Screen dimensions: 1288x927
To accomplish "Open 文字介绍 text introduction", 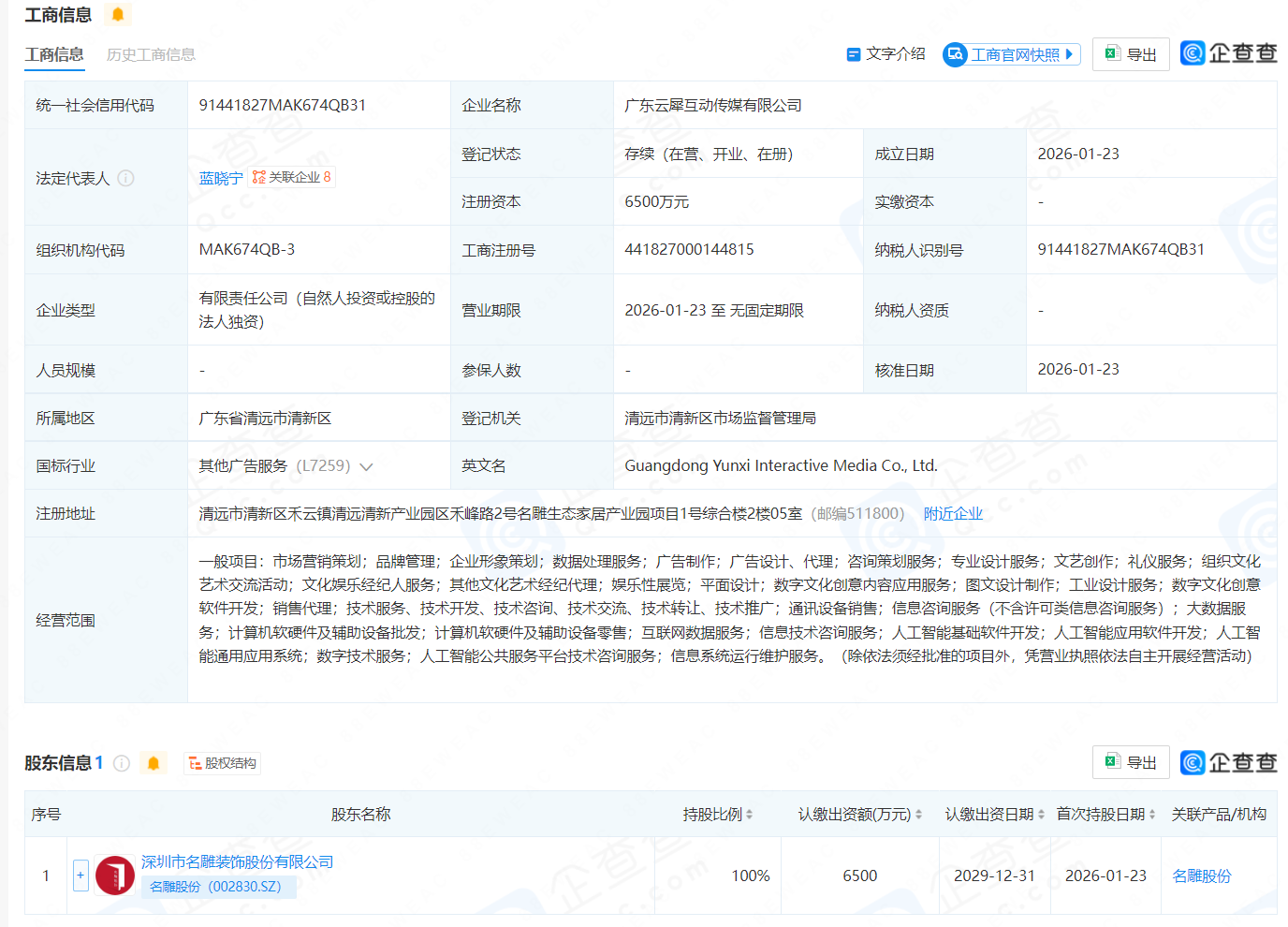I will [x=885, y=54].
